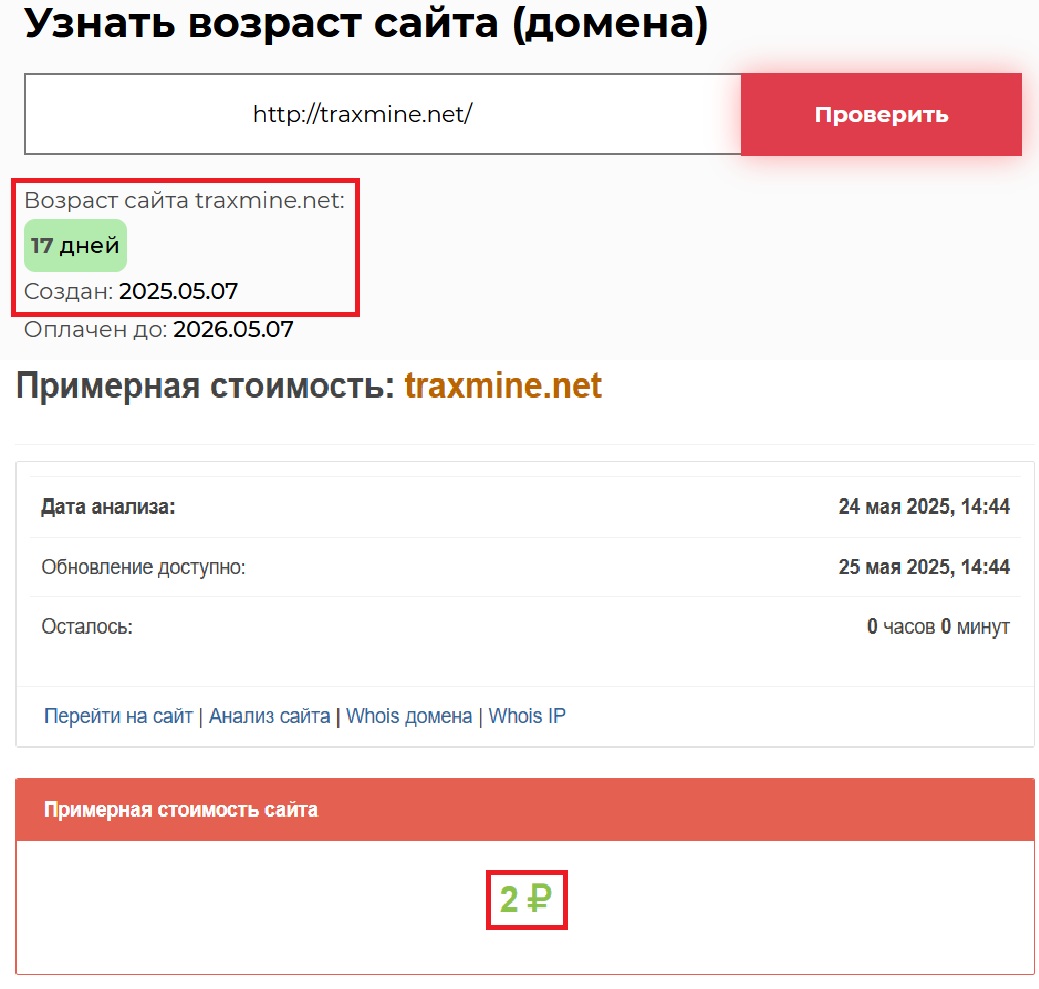Viewport: 1039px width, 989px height.
Task: Click the "0 часов 0 минут" remaining time
Action: pyautogui.click(x=937, y=627)
